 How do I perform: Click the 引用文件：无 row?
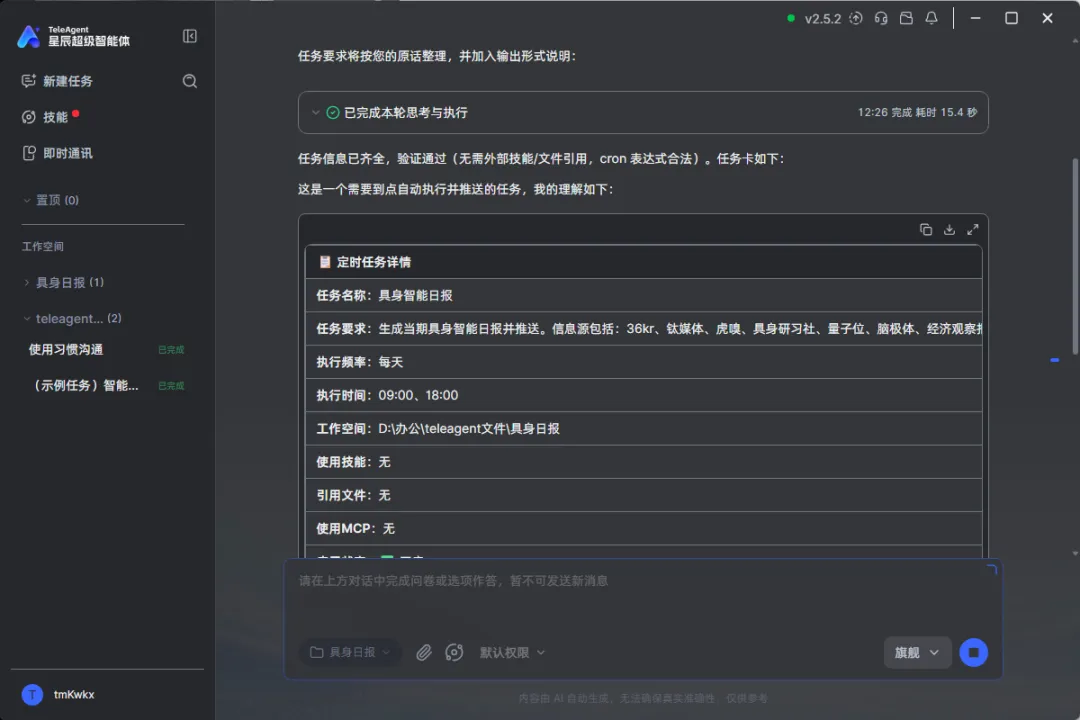click(643, 495)
